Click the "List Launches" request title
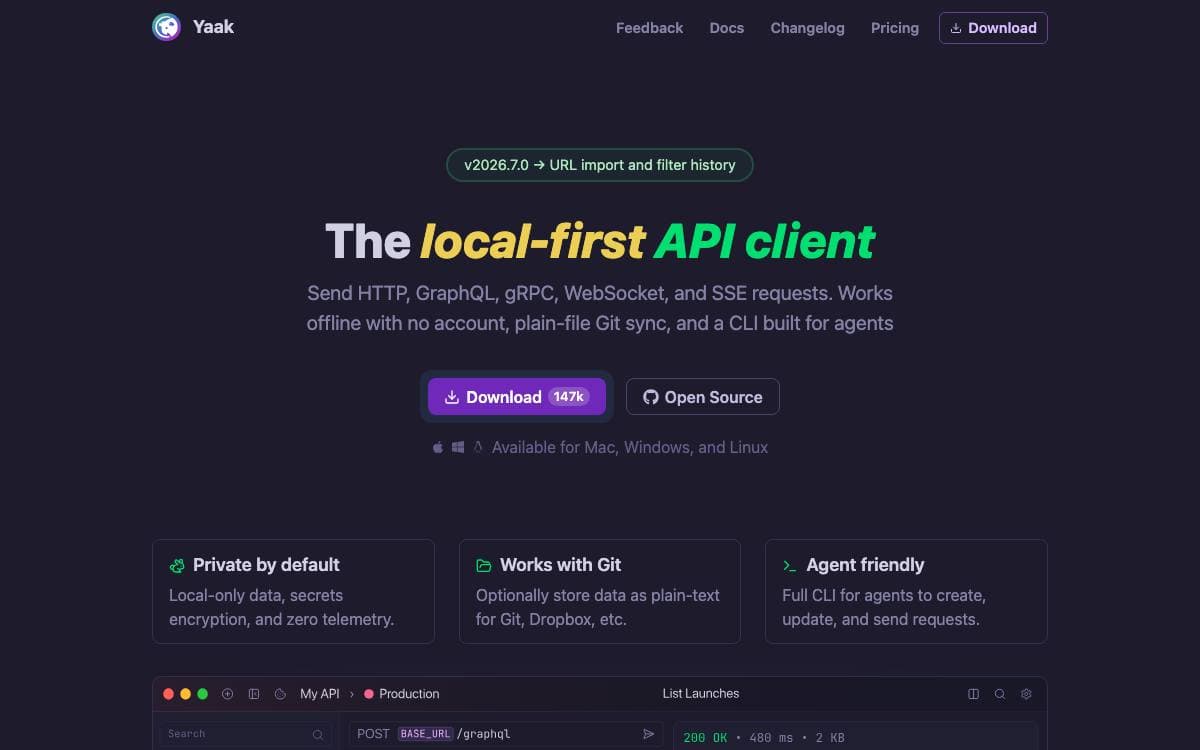Viewport: 1200px width, 750px height. pyautogui.click(x=701, y=694)
